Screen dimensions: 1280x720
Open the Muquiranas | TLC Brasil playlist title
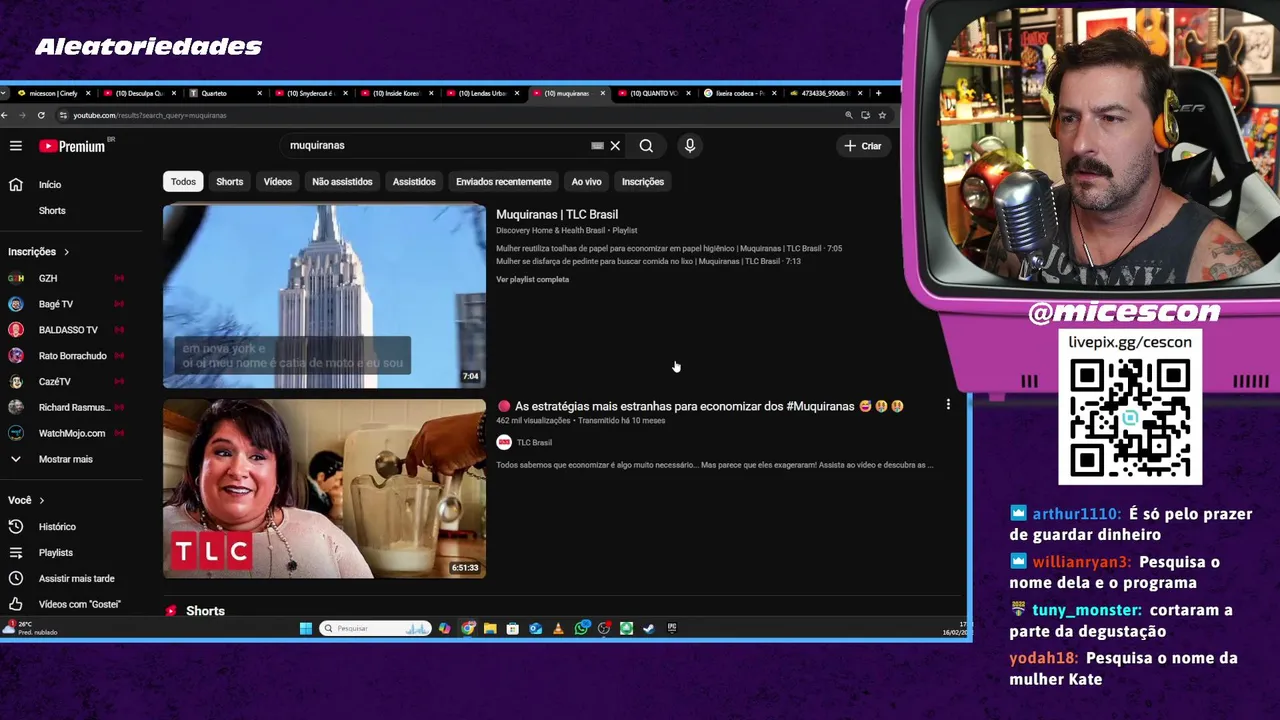pyautogui.click(x=557, y=215)
